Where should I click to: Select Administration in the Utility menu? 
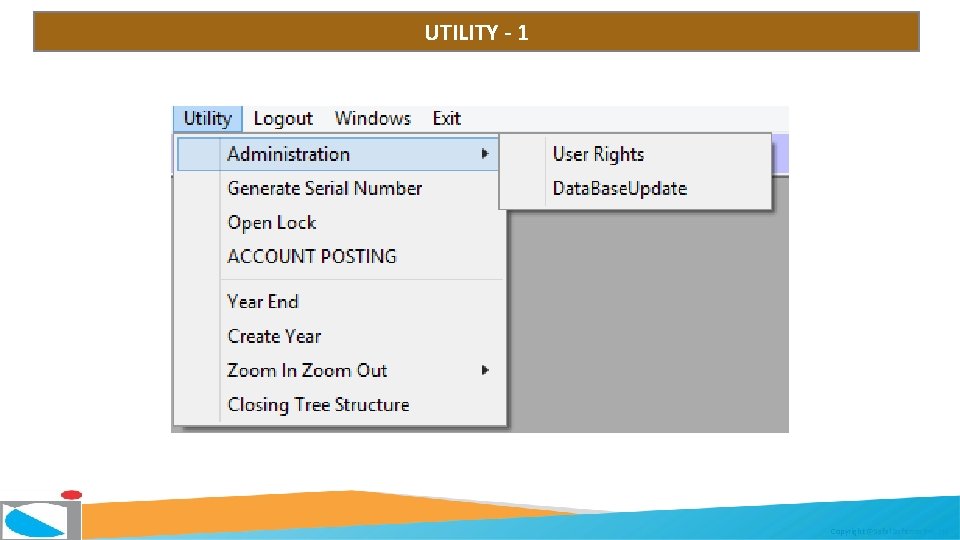pyautogui.click(x=338, y=154)
